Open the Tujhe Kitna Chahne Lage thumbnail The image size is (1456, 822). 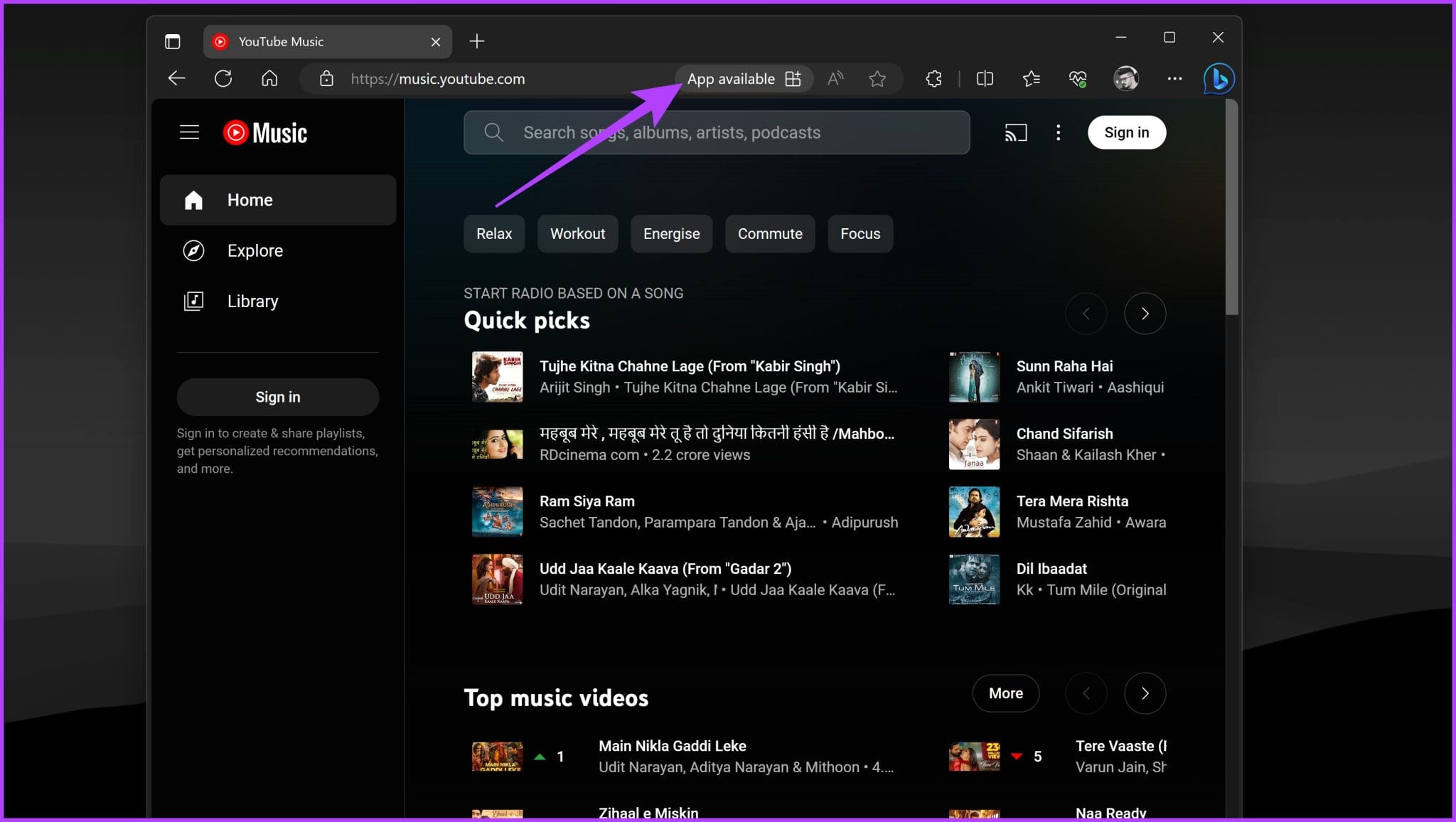[496, 376]
